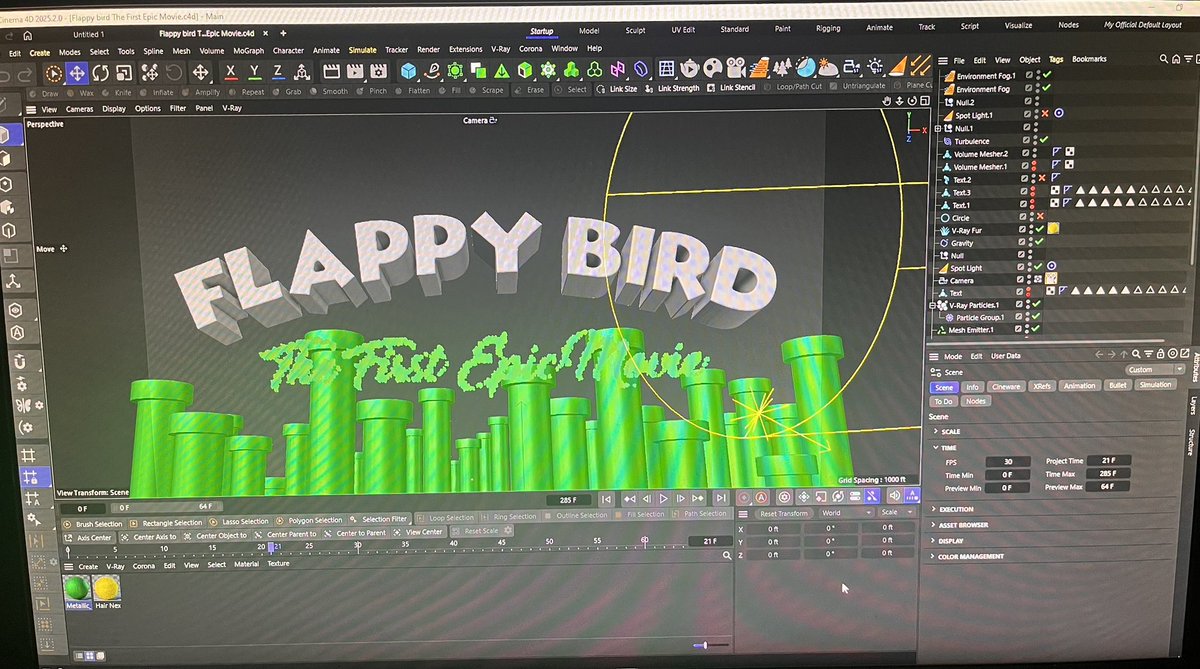Viewport: 1200px width, 669px height.
Task: Click Go to End of animation button
Action: (720, 497)
